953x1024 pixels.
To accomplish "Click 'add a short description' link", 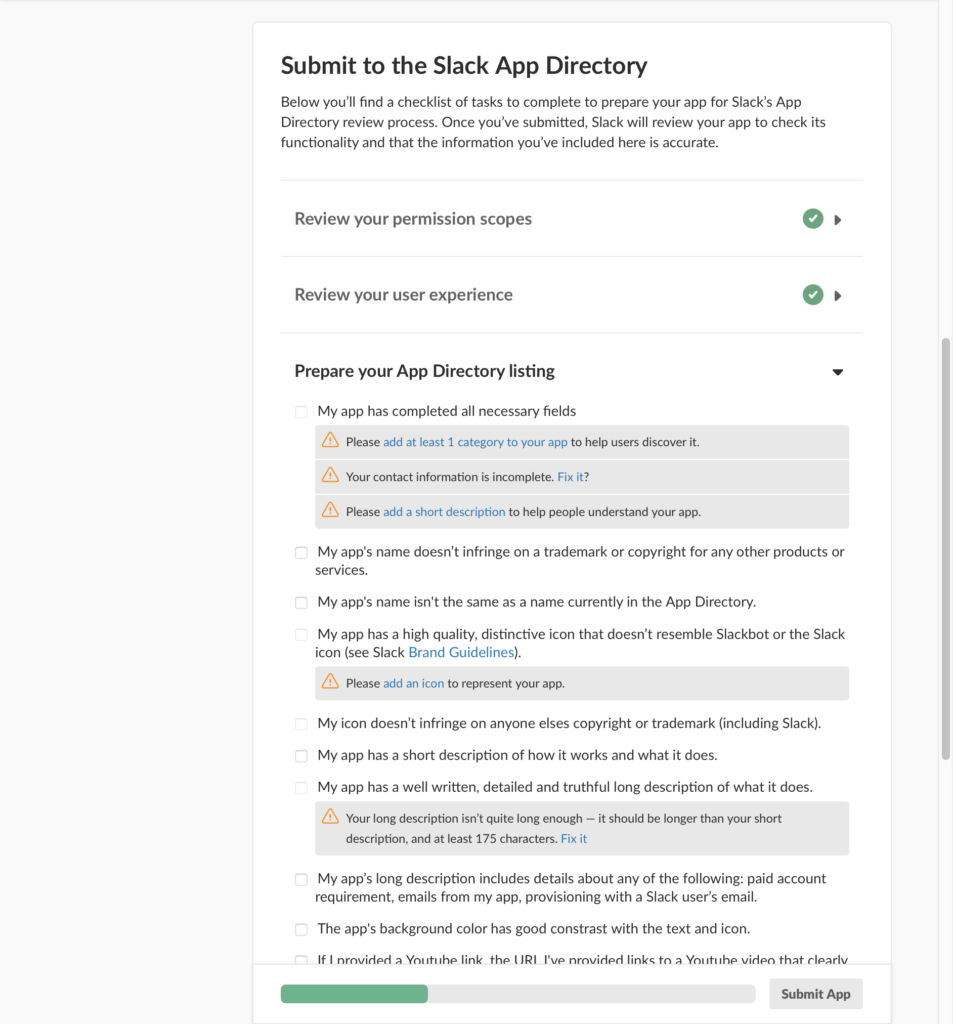I will (444, 512).
